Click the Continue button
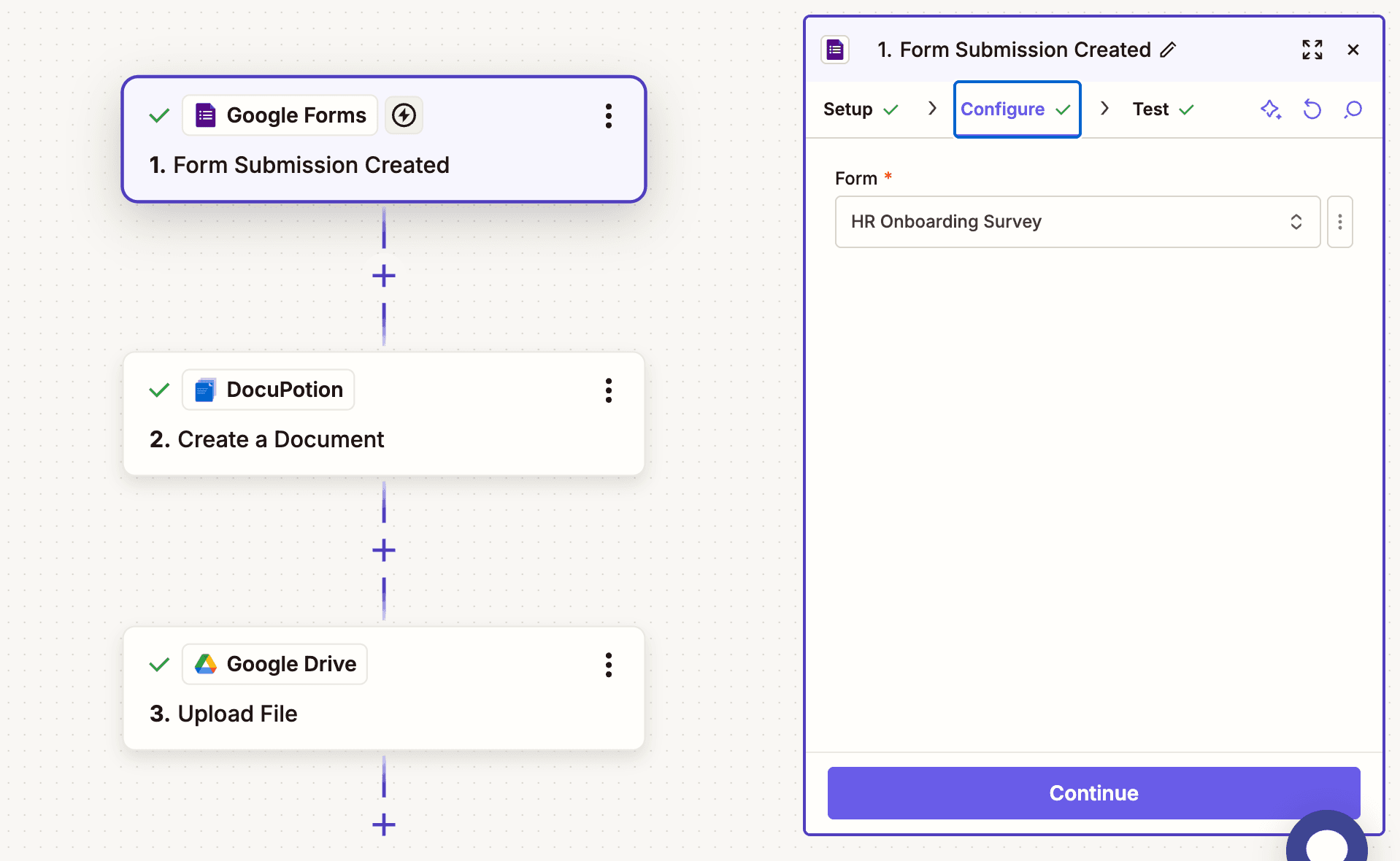 click(1093, 793)
